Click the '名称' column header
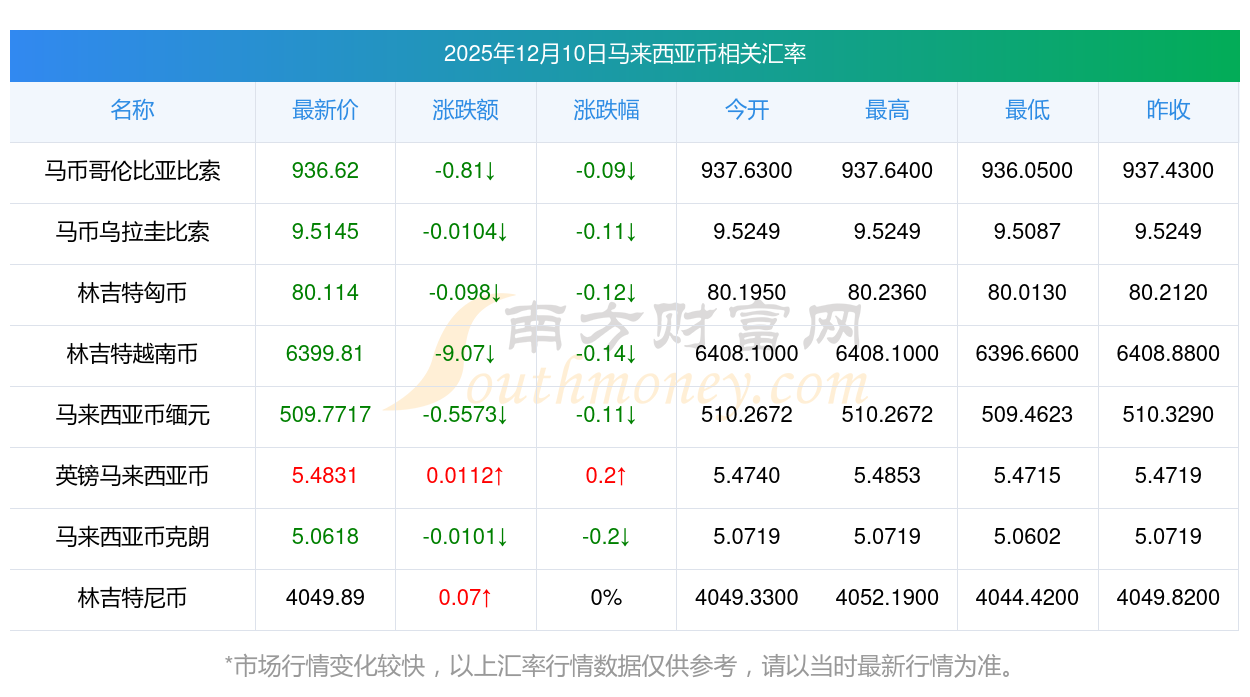The height and width of the screenshot is (697, 1250). coord(132,110)
